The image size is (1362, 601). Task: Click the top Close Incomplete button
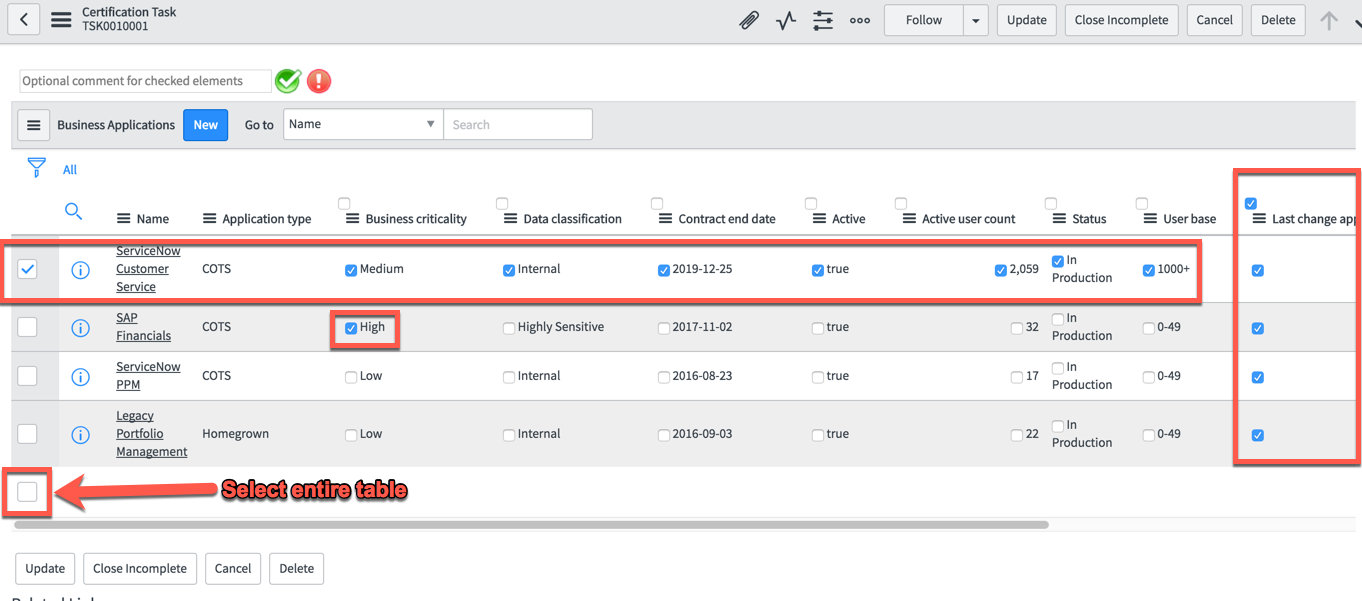(1121, 20)
